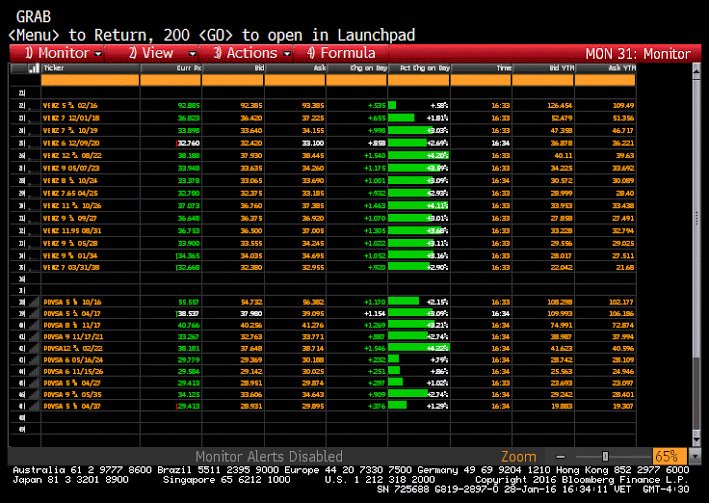Open the 4) Formula menu
Viewport: 709px width, 503px height.
341,53
